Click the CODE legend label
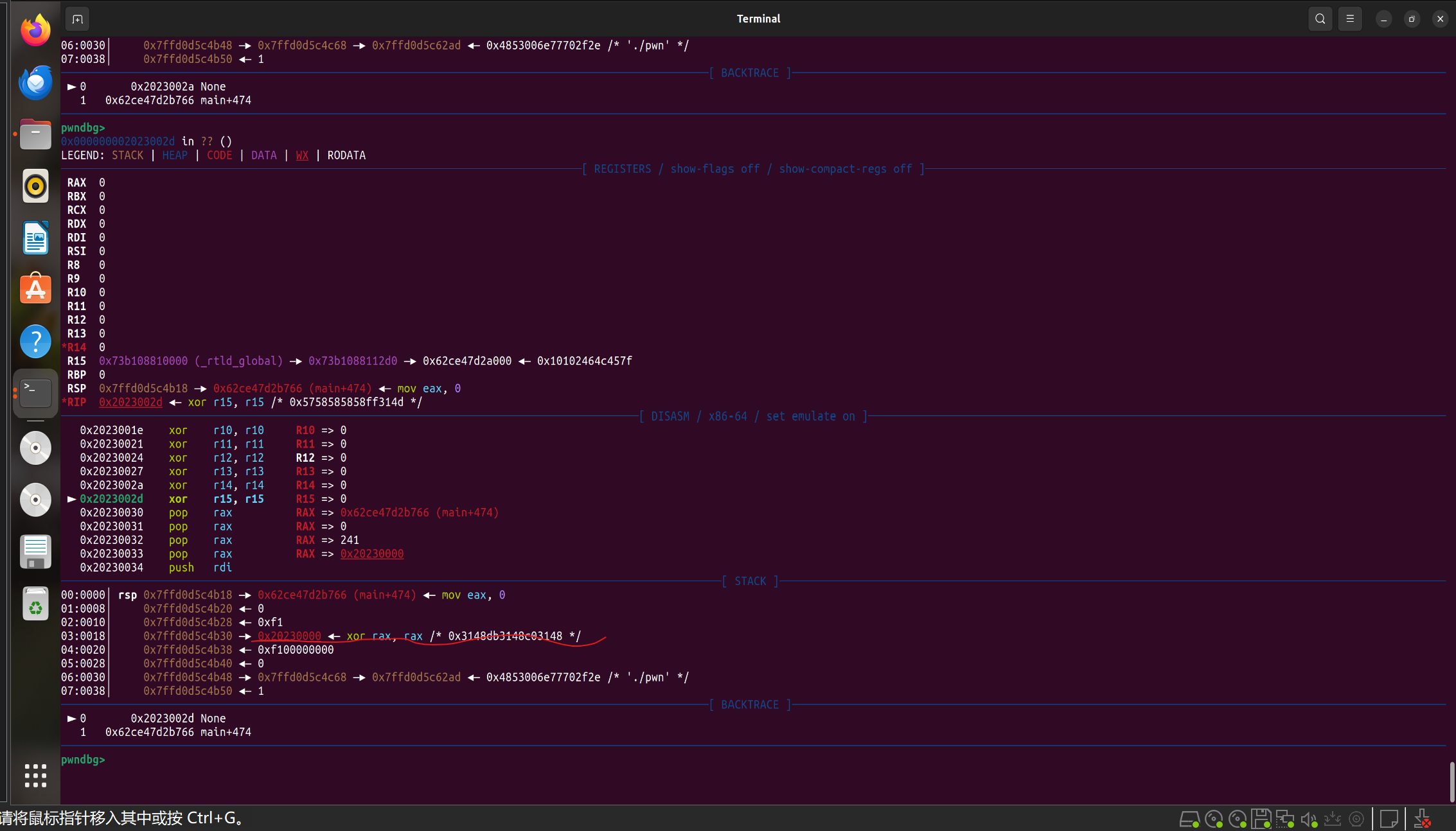Screen dimensions: 1456x831 tap(219, 155)
